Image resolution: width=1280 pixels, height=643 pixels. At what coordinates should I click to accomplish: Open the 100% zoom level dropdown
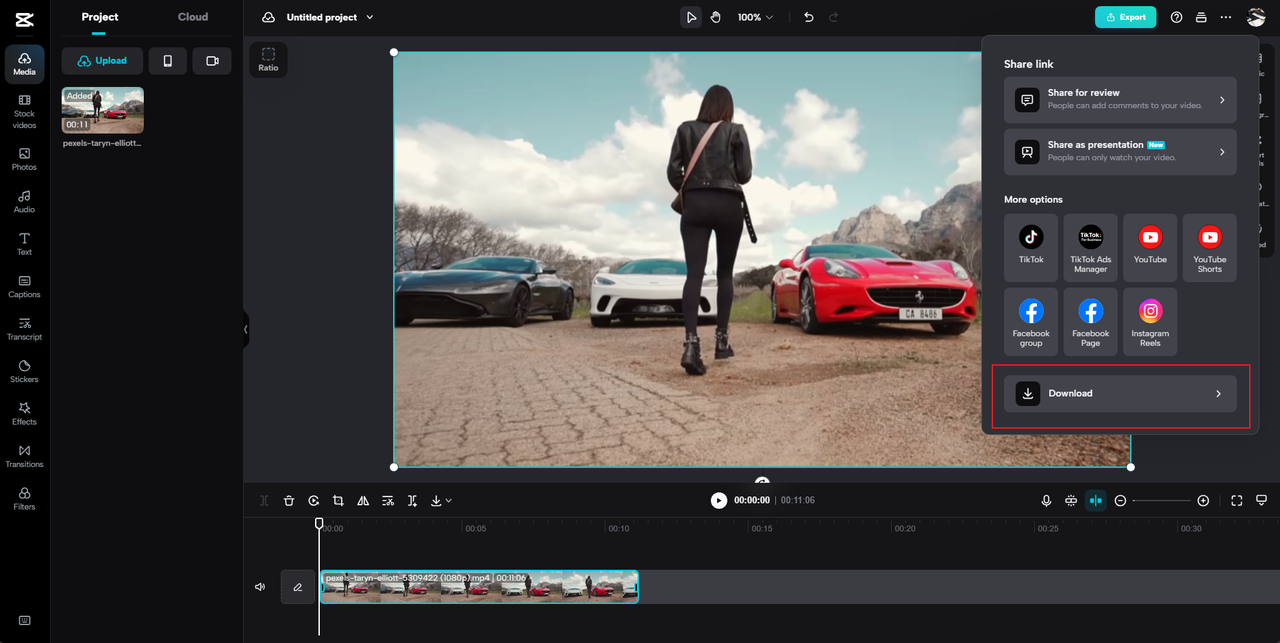coord(755,17)
